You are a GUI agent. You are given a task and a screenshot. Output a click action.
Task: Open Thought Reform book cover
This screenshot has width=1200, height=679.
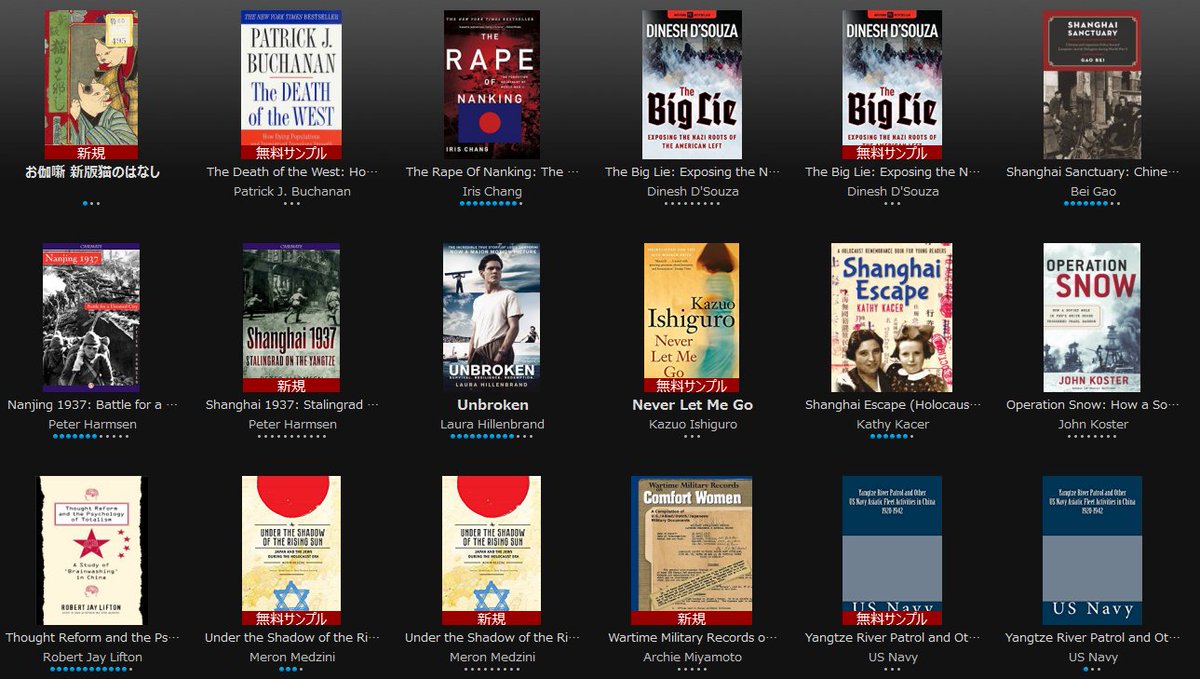(x=91, y=550)
